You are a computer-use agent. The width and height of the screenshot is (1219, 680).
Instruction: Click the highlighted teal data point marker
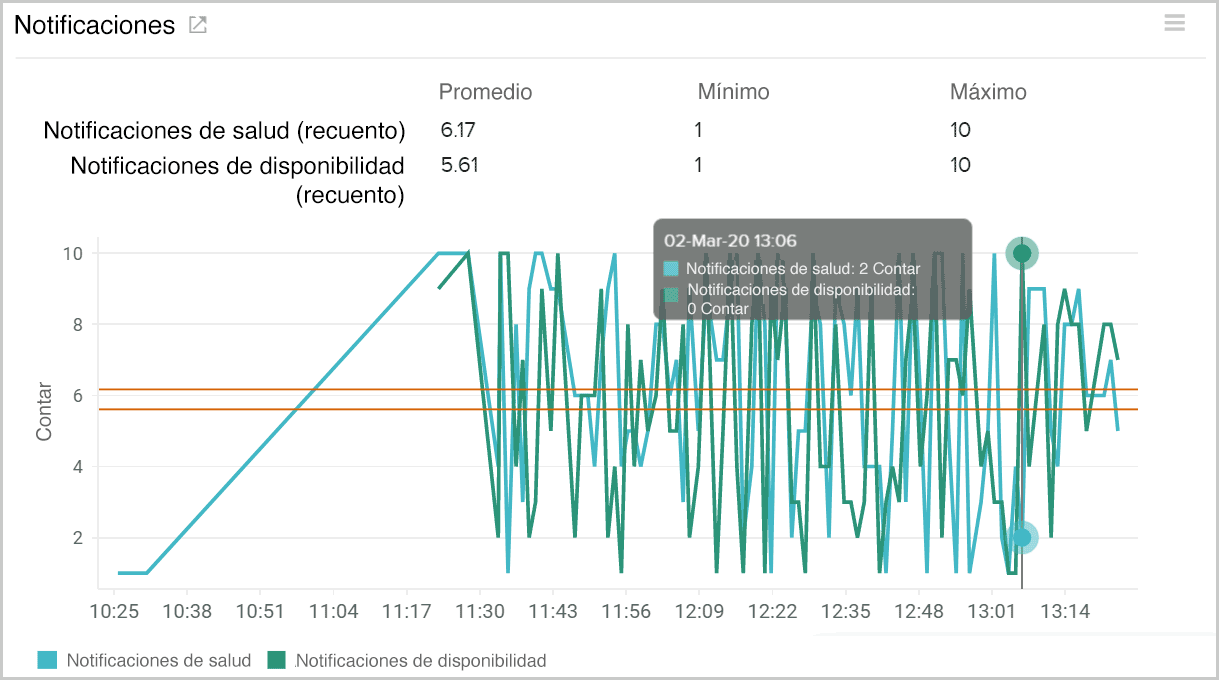[1021, 538]
